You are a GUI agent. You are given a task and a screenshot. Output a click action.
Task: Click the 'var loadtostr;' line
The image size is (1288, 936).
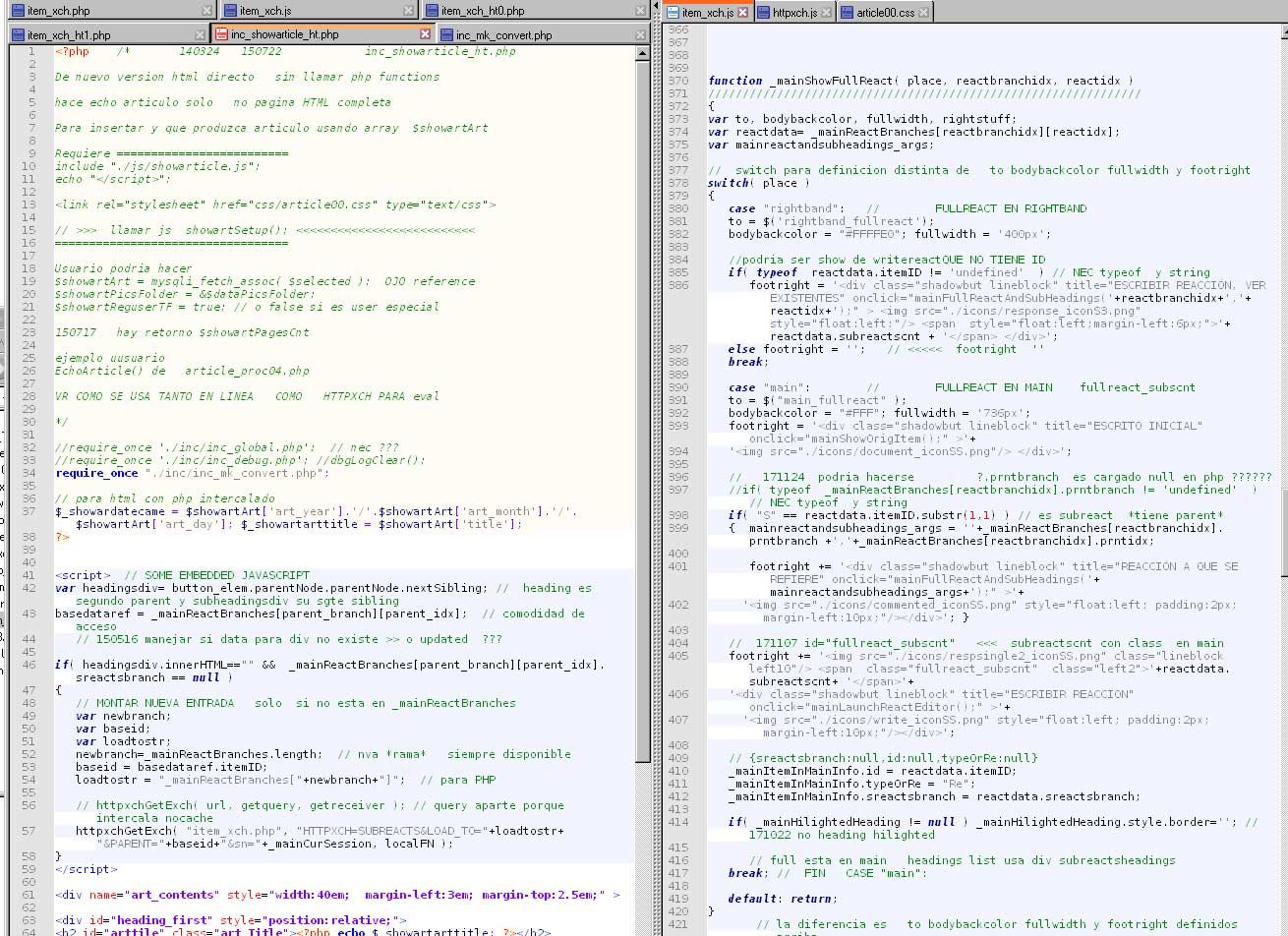[x=123, y=741]
